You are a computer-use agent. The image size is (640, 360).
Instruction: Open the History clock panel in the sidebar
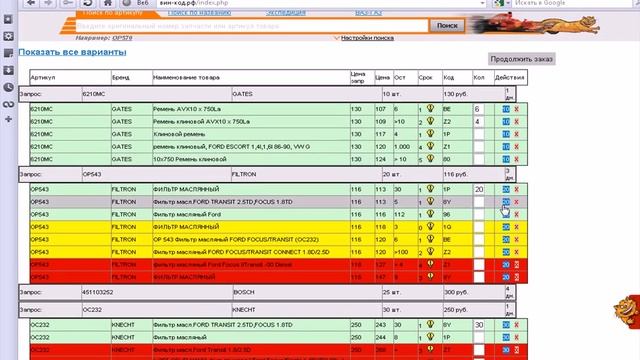point(8,87)
